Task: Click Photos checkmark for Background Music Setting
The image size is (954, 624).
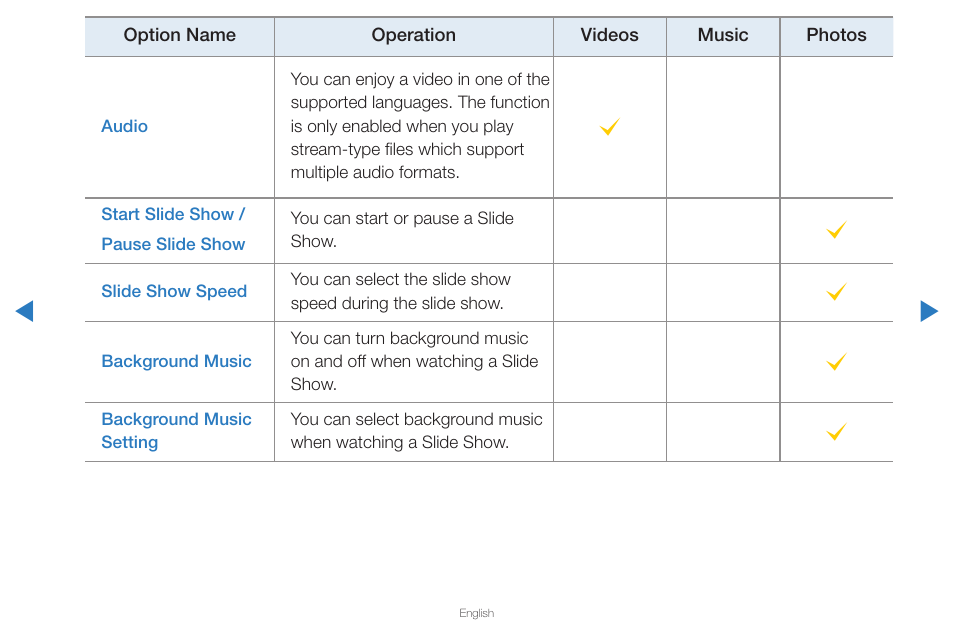Action: [837, 432]
